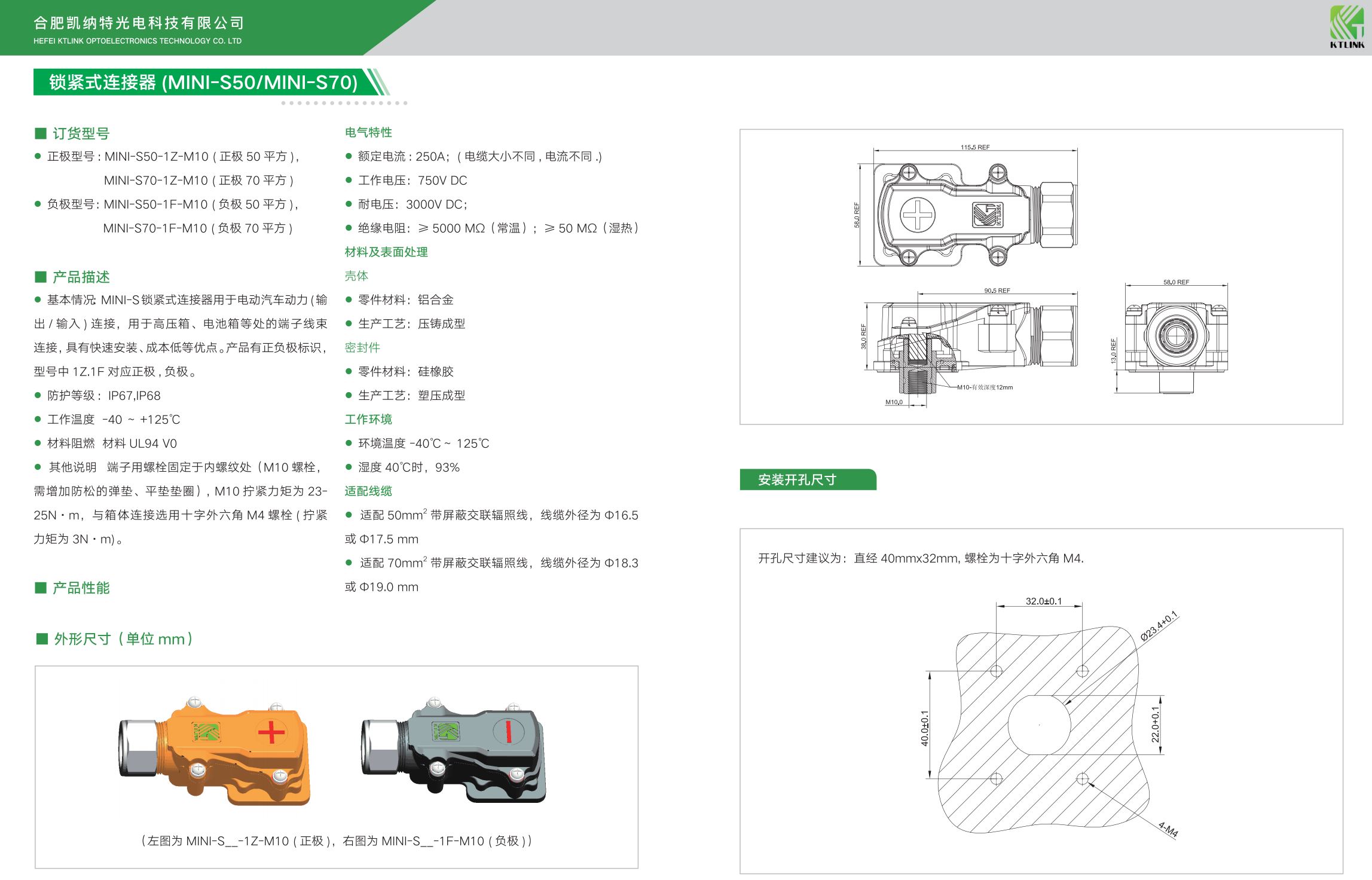The image size is (1372, 880).
Task: Click the 115.5 REF dimension label
Action: pos(975,147)
